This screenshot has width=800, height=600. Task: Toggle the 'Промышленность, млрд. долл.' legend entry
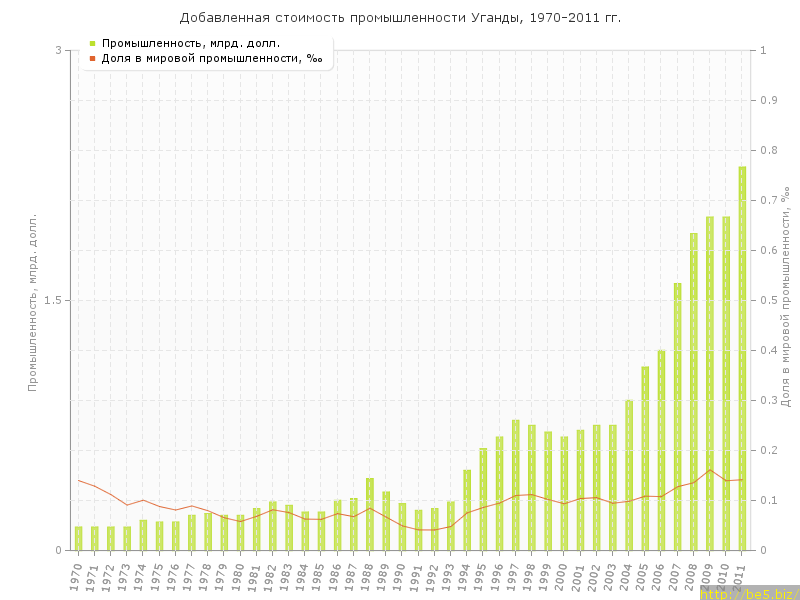(x=190, y=43)
